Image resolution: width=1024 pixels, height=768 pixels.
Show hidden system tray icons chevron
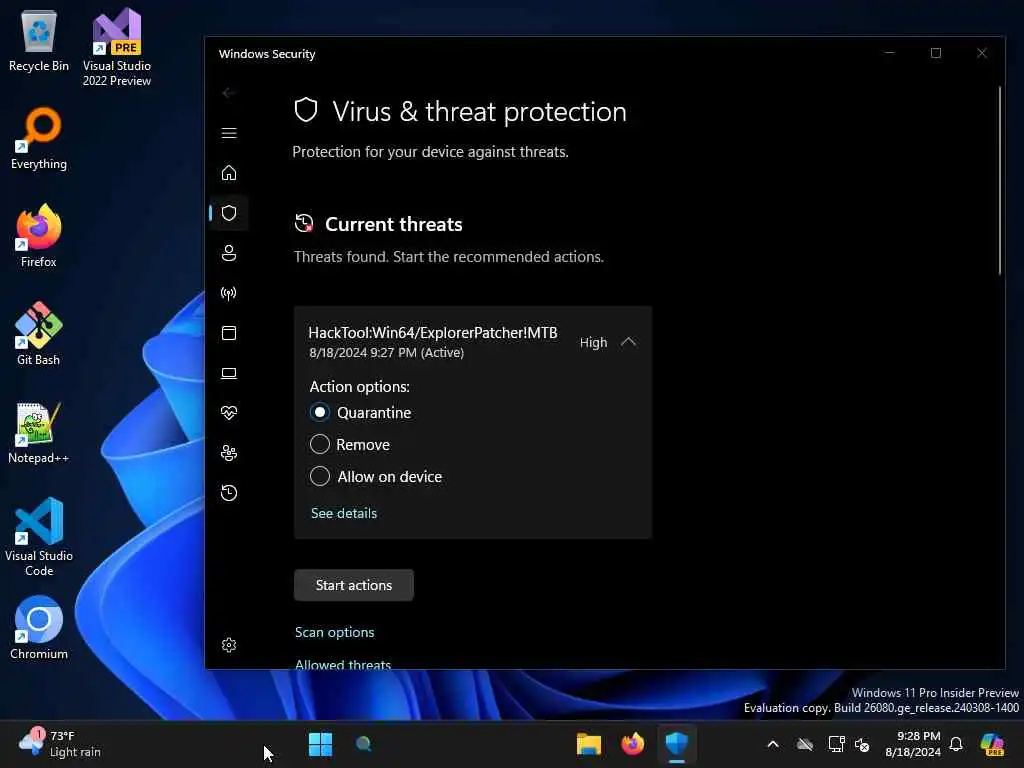point(773,744)
